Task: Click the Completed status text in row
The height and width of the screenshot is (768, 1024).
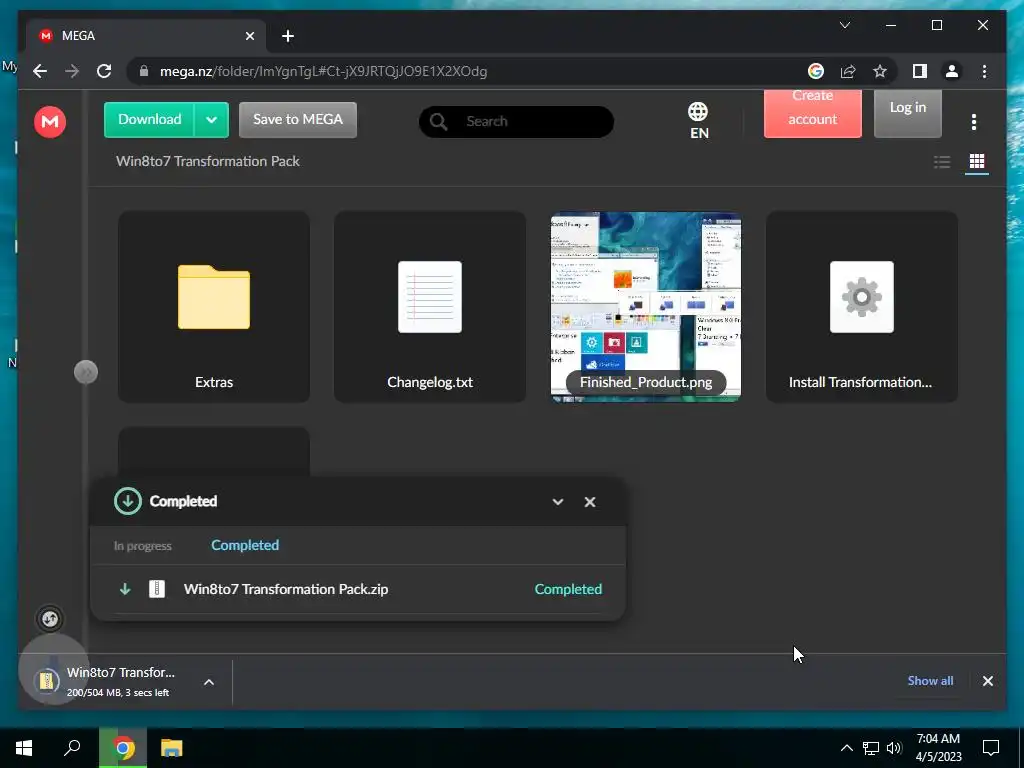Action: [568, 589]
